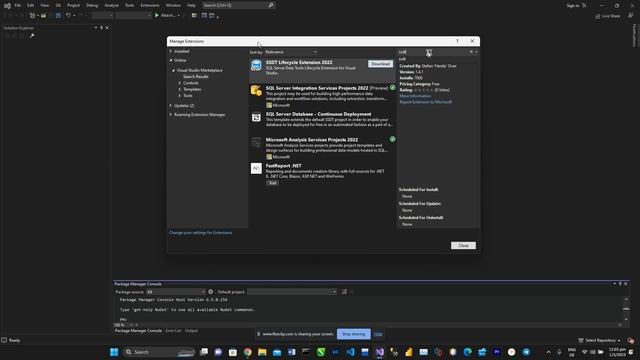Open the Analyze menu
This screenshot has width=640, height=360.
111,5
